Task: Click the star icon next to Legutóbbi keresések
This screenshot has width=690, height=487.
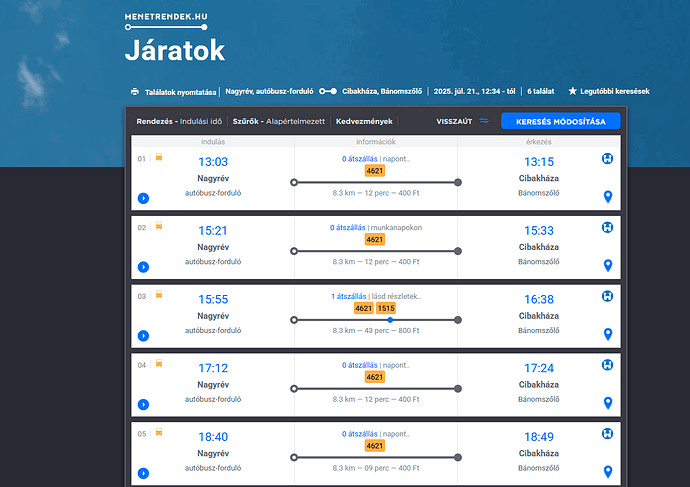Action: (x=573, y=91)
